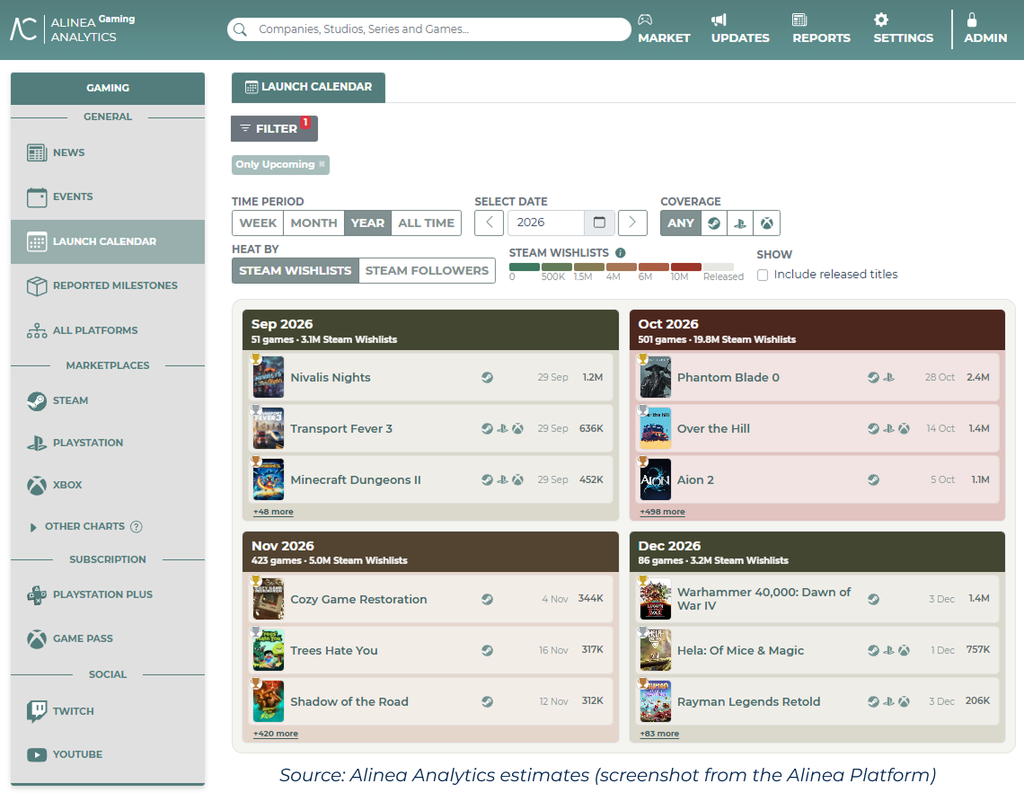The width and height of the screenshot is (1024, 799).
Task: Filter coverage to Xbox only
Action: pyautogui.click(x=767, y=223)
